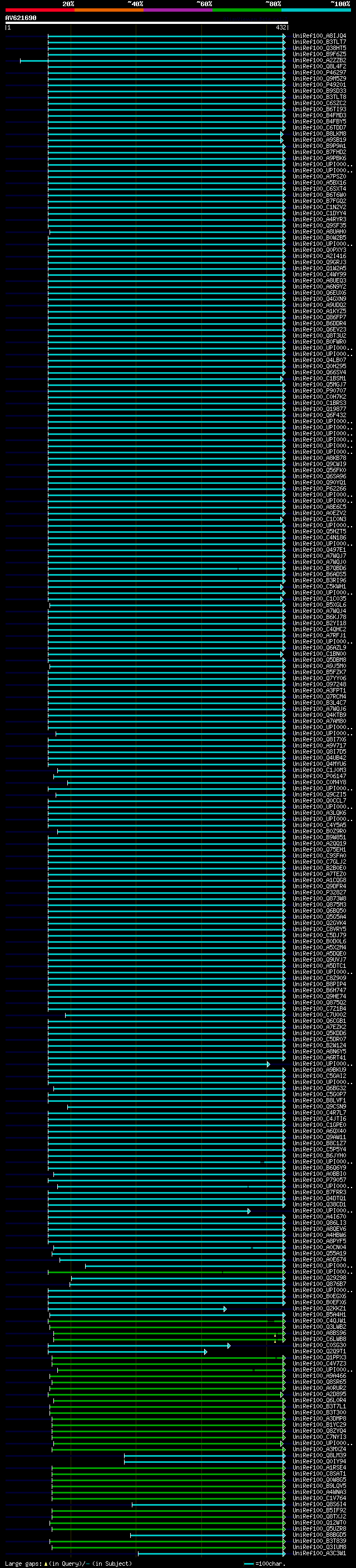
Task: Select the UniRef100_A4I670 label
Action: pos(319,1217)
